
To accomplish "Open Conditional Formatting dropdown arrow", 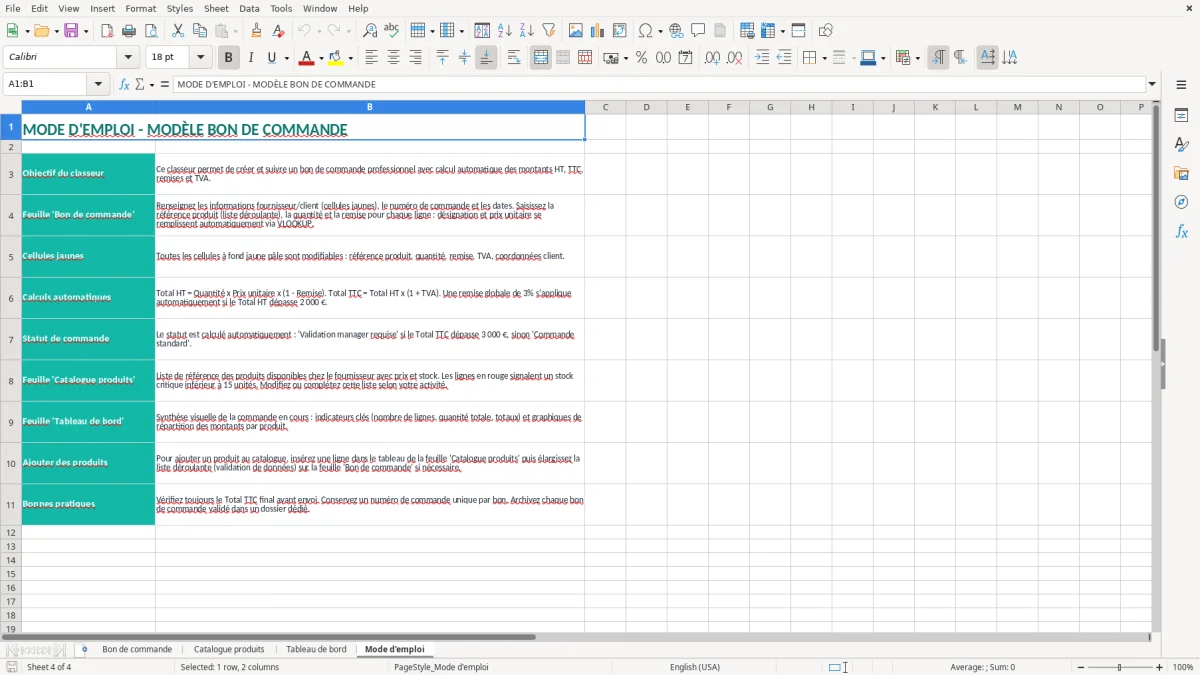I will [x=917, y=58].
